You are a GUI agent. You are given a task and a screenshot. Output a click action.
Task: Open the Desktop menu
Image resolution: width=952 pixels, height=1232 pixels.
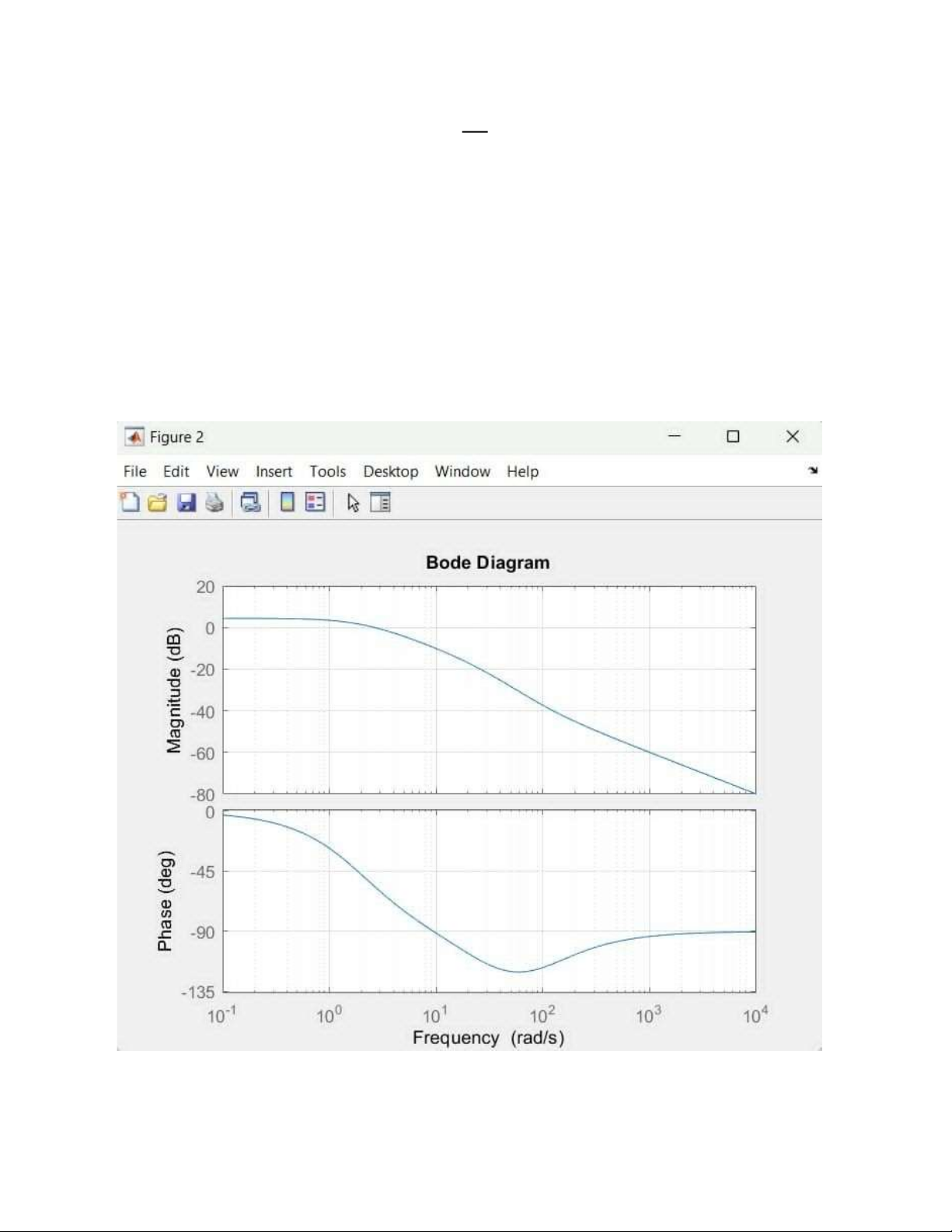[390, 472]
